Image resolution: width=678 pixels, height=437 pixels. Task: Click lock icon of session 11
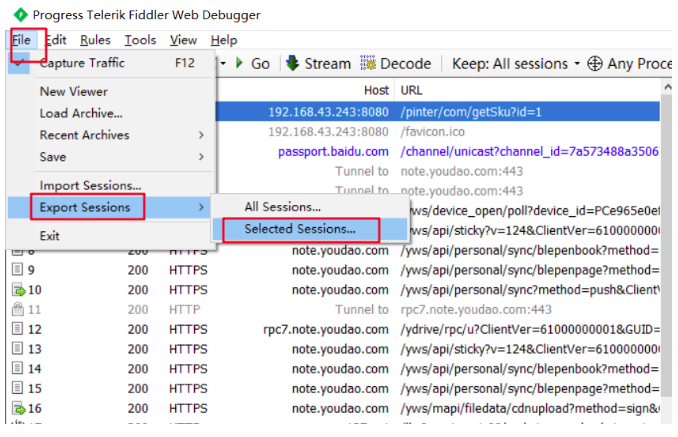click(17, 309)
